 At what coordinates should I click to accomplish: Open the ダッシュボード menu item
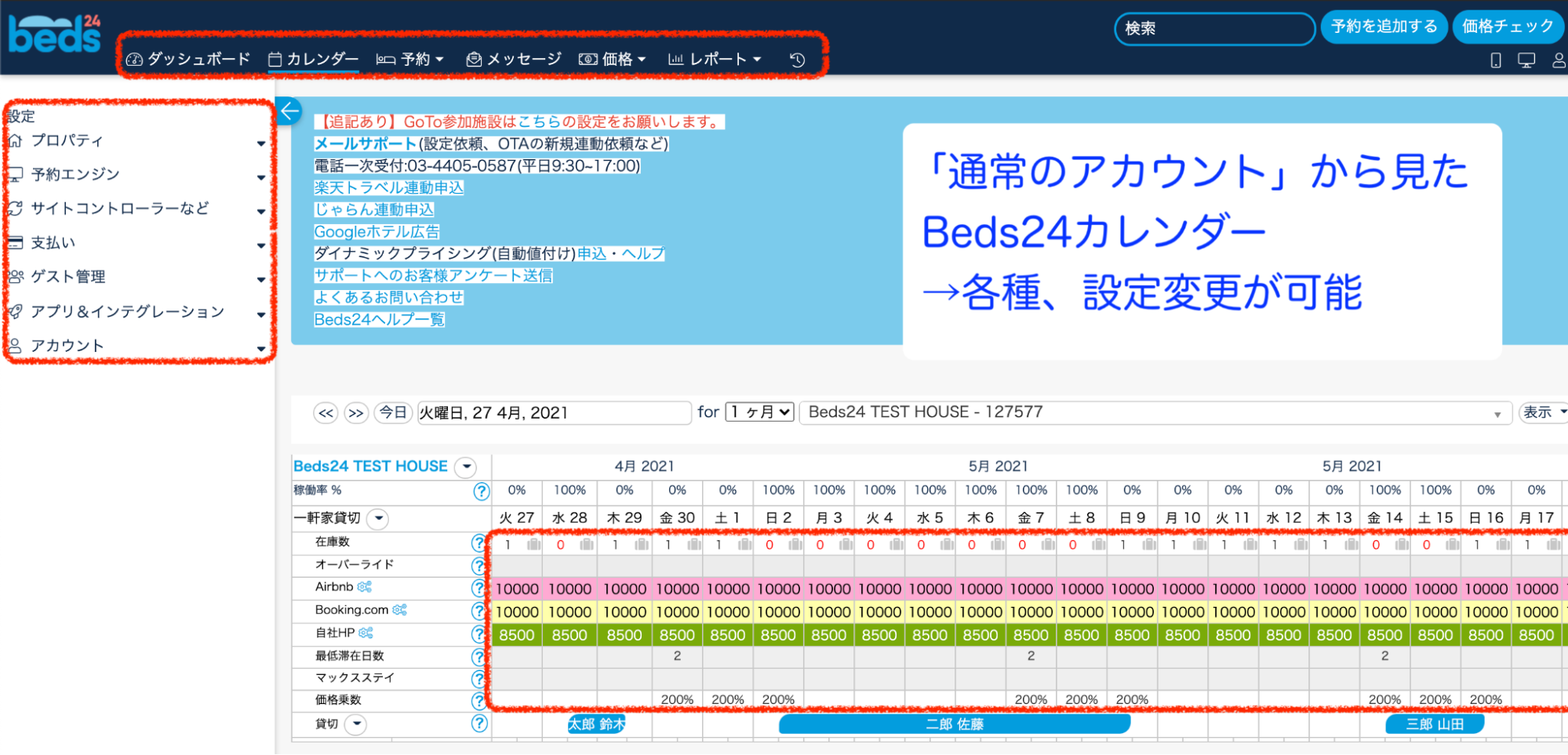coord(188,60)
